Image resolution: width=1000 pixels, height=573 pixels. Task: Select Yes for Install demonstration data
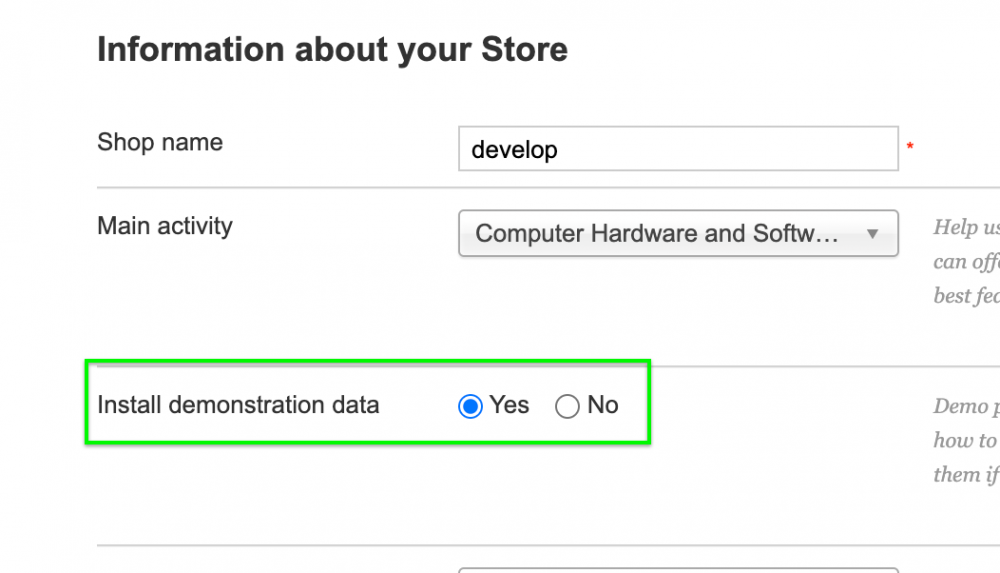470,406
